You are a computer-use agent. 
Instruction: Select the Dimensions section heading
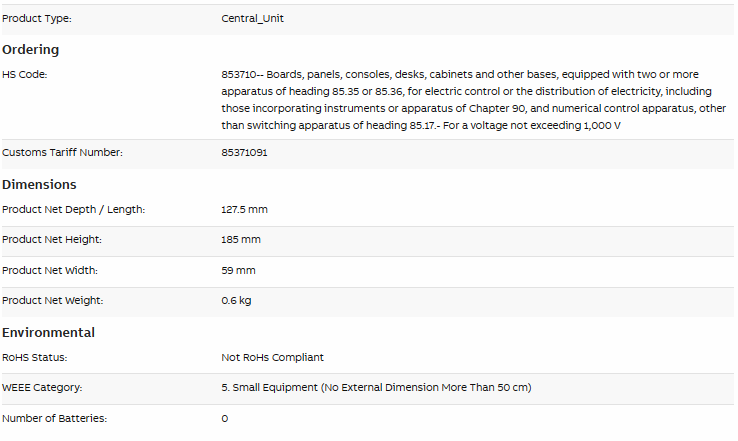coord(39,184)
